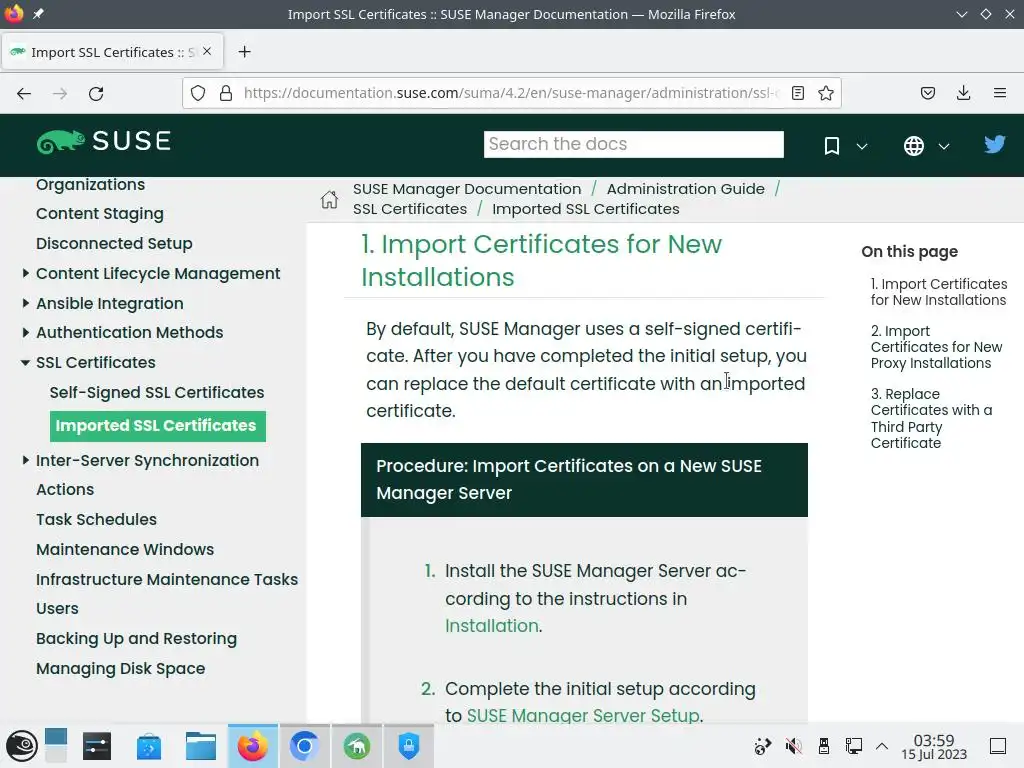Switch to Firefox in taskbar

(253, 746)
